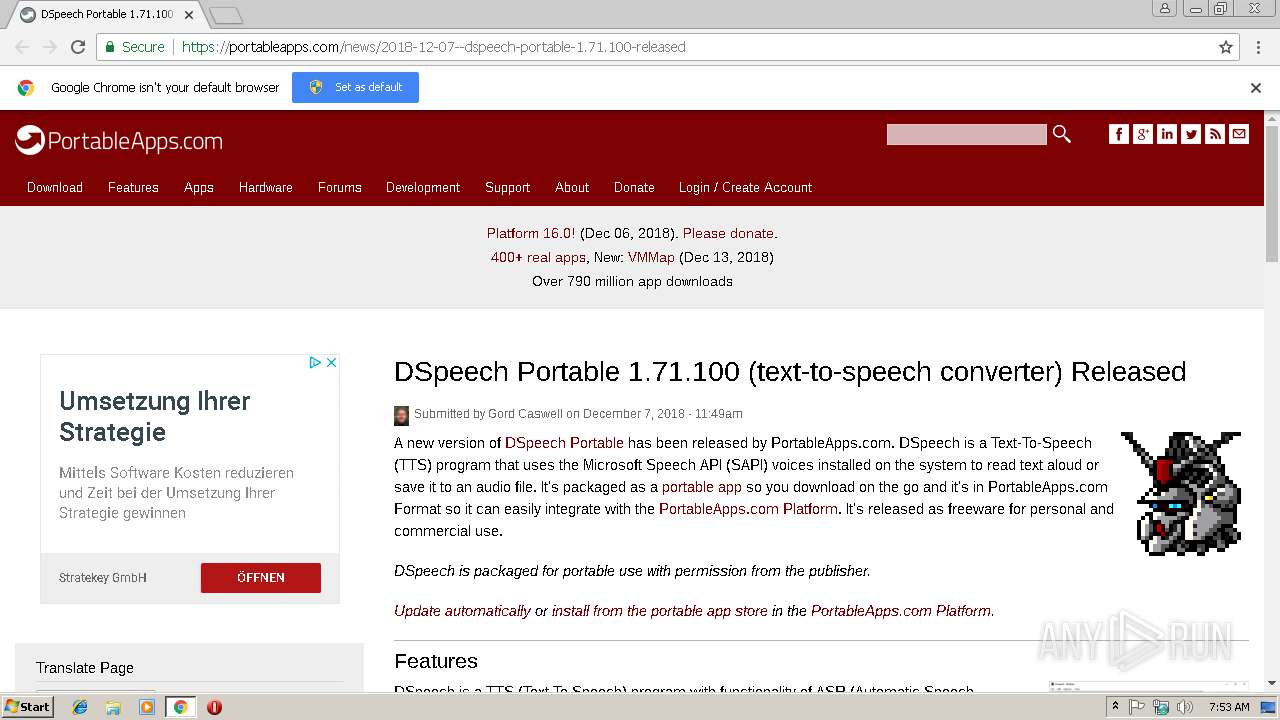The width and height of the screenshot is (1280, 720).
Task: Open the 400+ real apps link
Action: (538, 257)
